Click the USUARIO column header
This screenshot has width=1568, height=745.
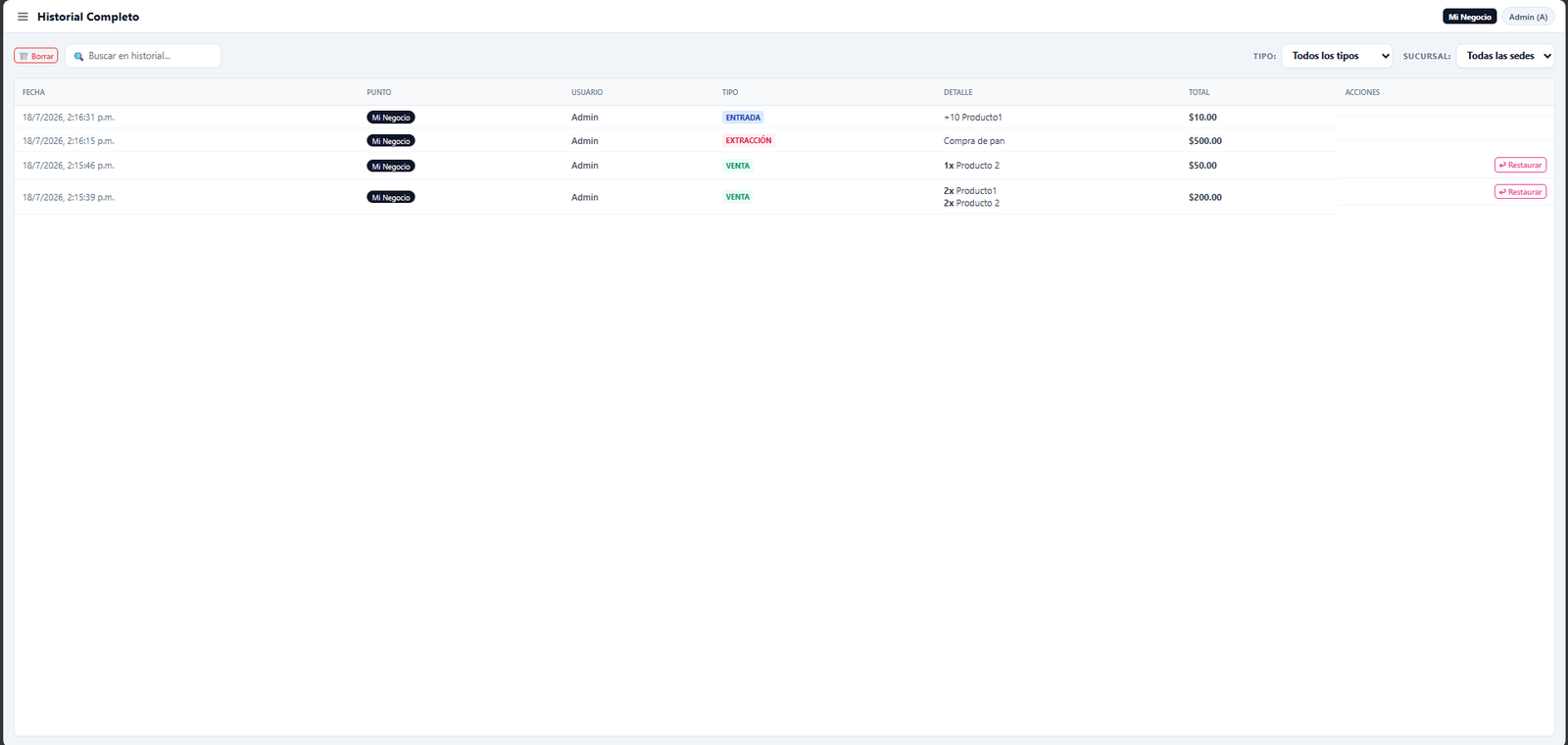click(587, 92)
